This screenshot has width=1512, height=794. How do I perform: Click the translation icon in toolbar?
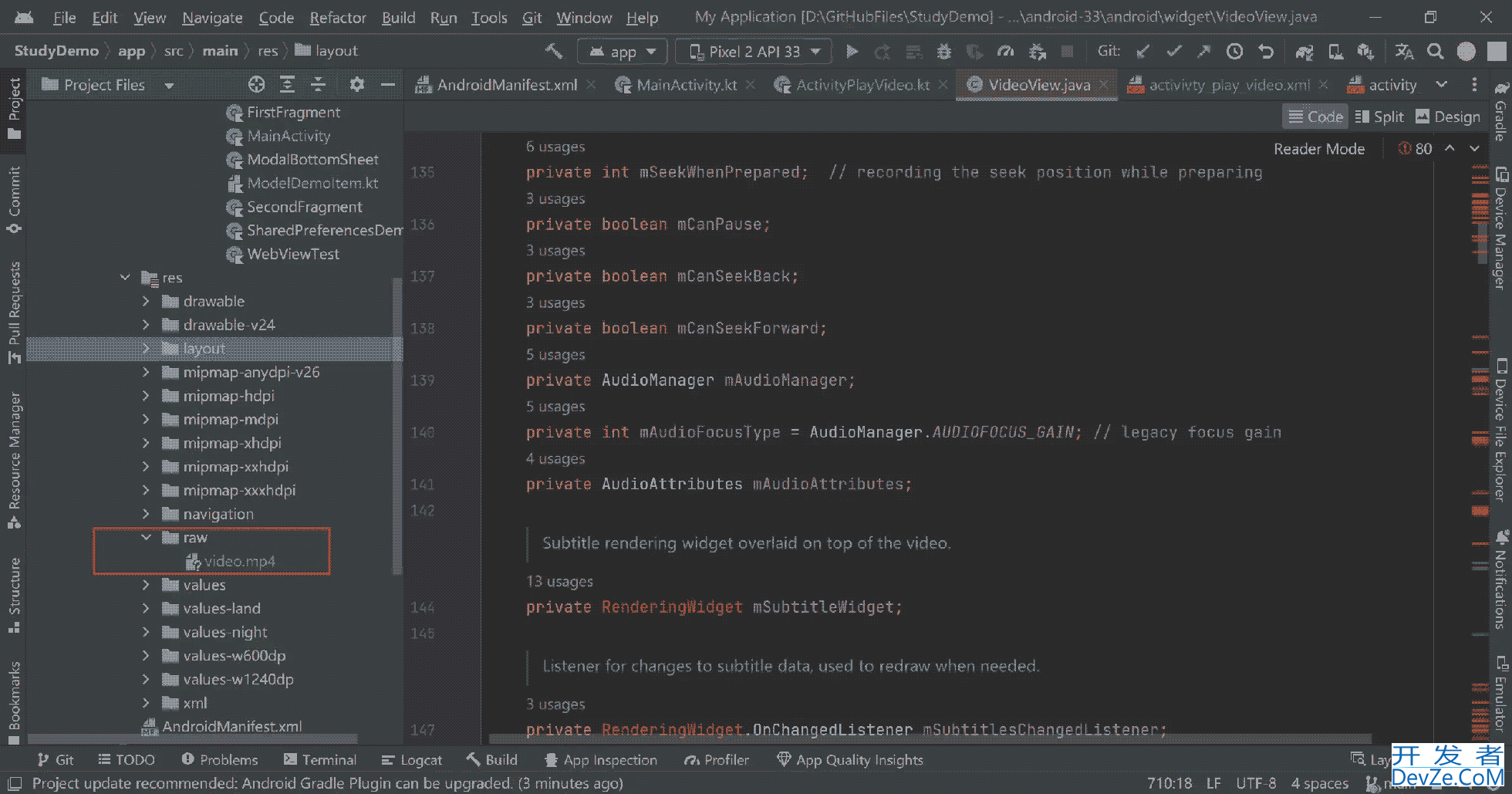1404,52
